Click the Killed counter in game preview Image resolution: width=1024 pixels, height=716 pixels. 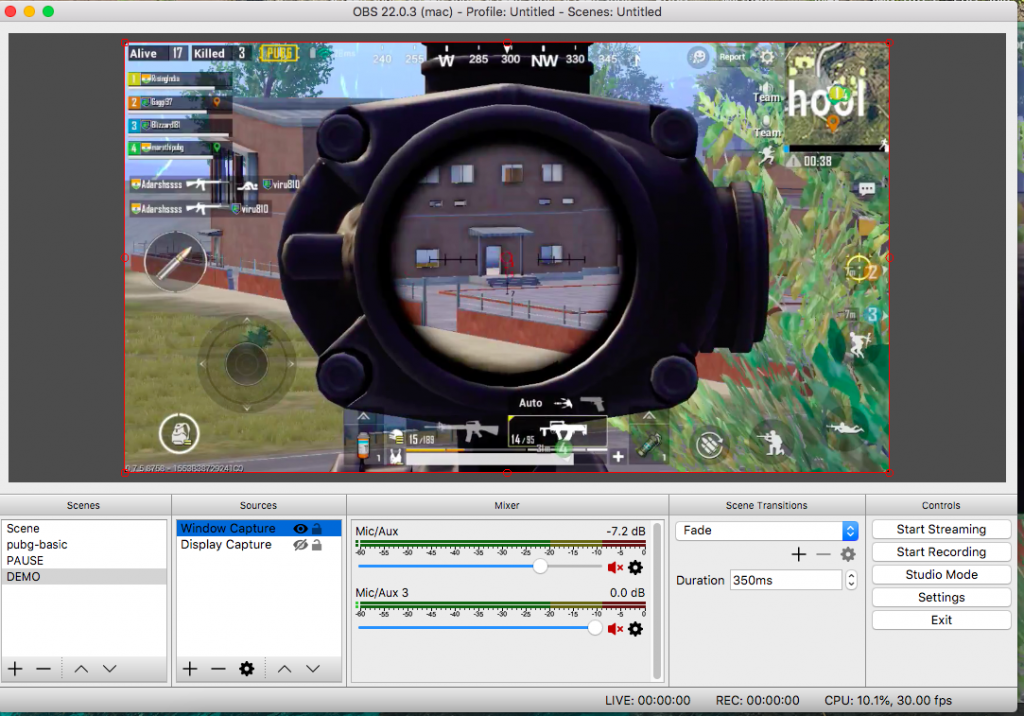(x=220, y=54)
